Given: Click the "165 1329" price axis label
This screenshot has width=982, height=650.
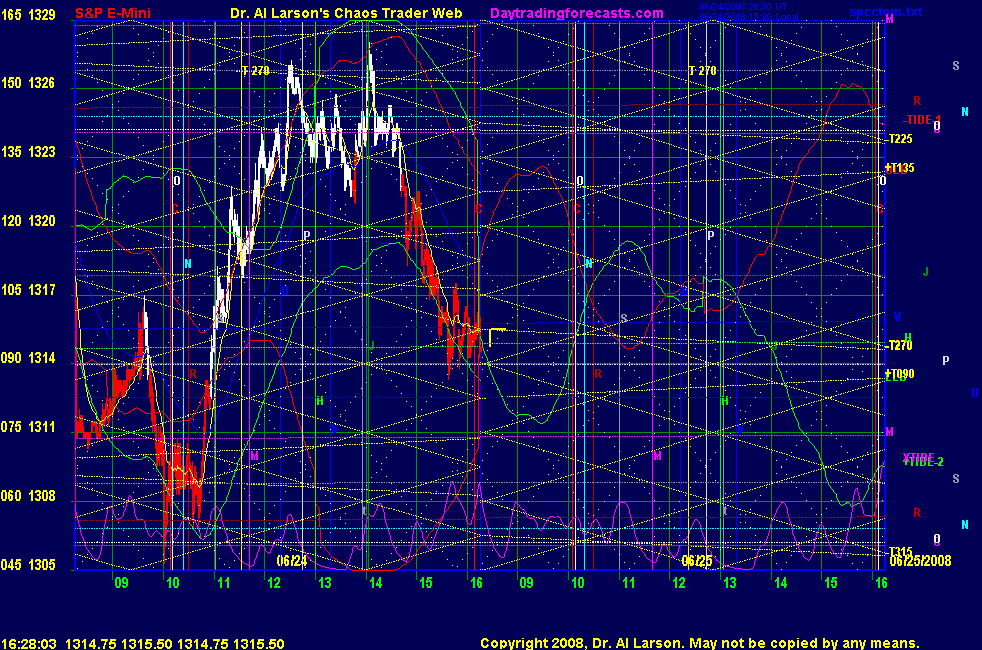Looking at the screenshot, I should [x=28, y=14].
